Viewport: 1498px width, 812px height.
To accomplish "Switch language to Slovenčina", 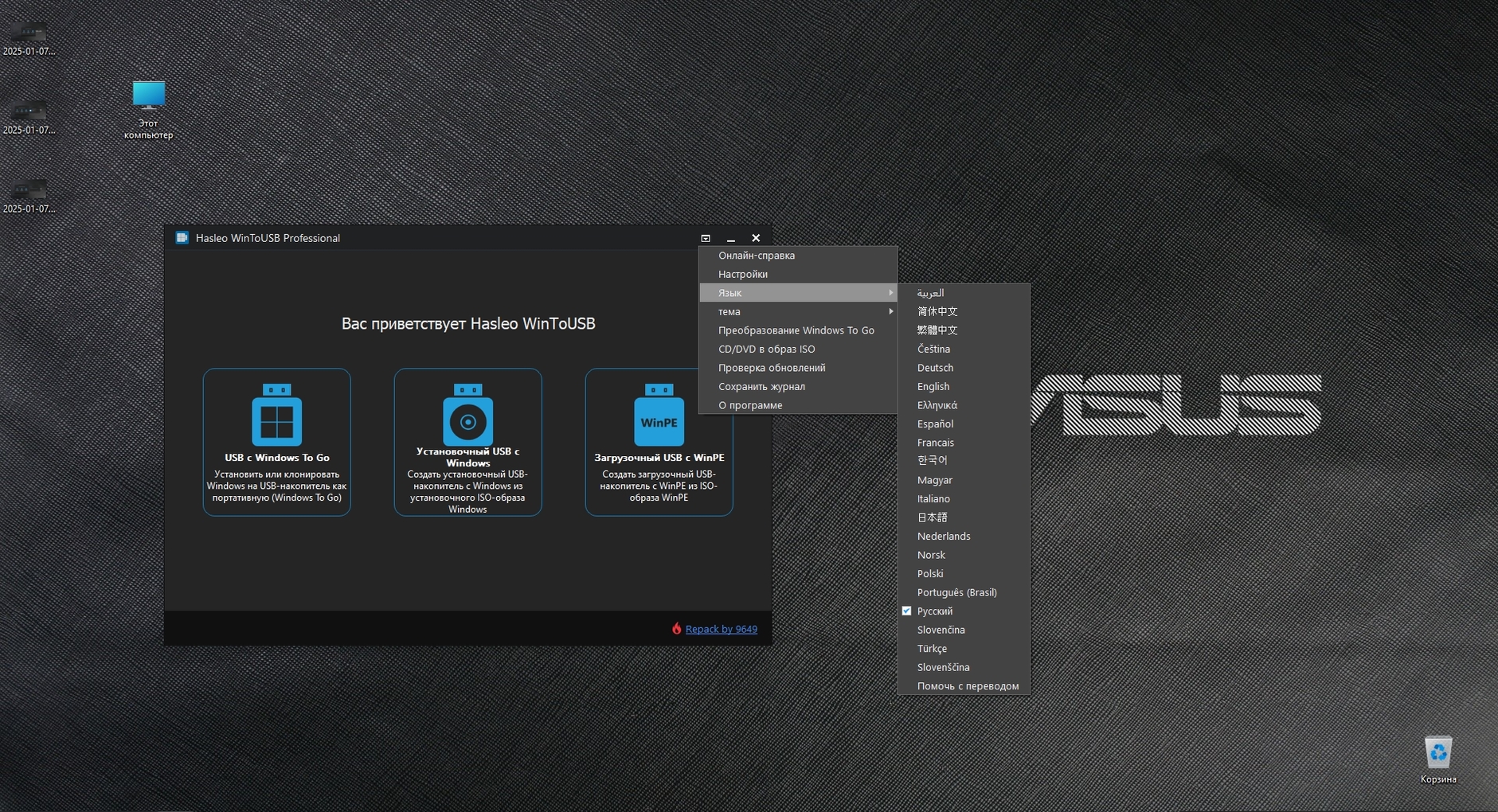I will coord(964,630).
